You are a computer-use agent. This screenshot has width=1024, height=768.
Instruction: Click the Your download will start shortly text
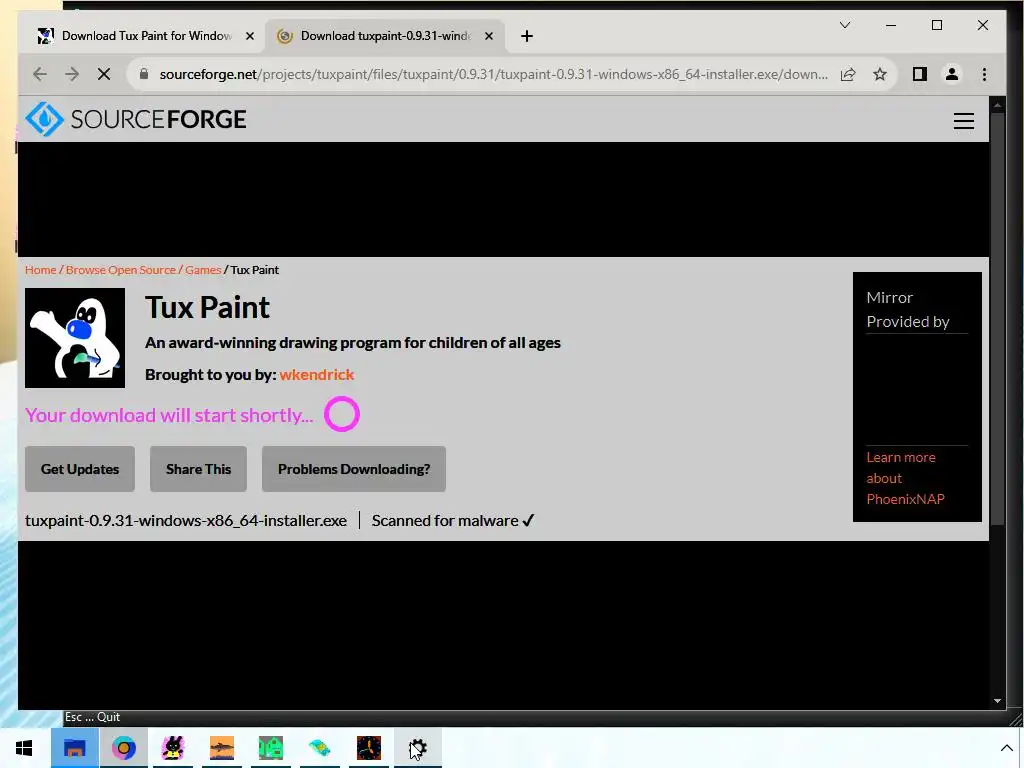click(x=169, y=415)
